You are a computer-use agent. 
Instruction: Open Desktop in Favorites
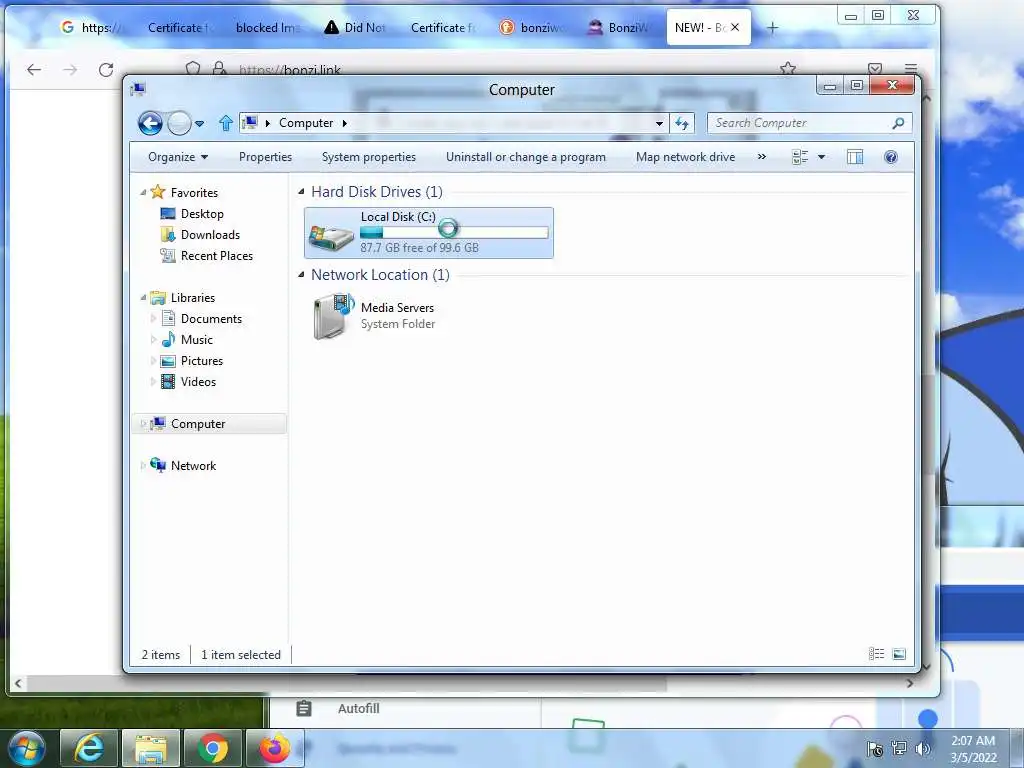click(202, 214)
